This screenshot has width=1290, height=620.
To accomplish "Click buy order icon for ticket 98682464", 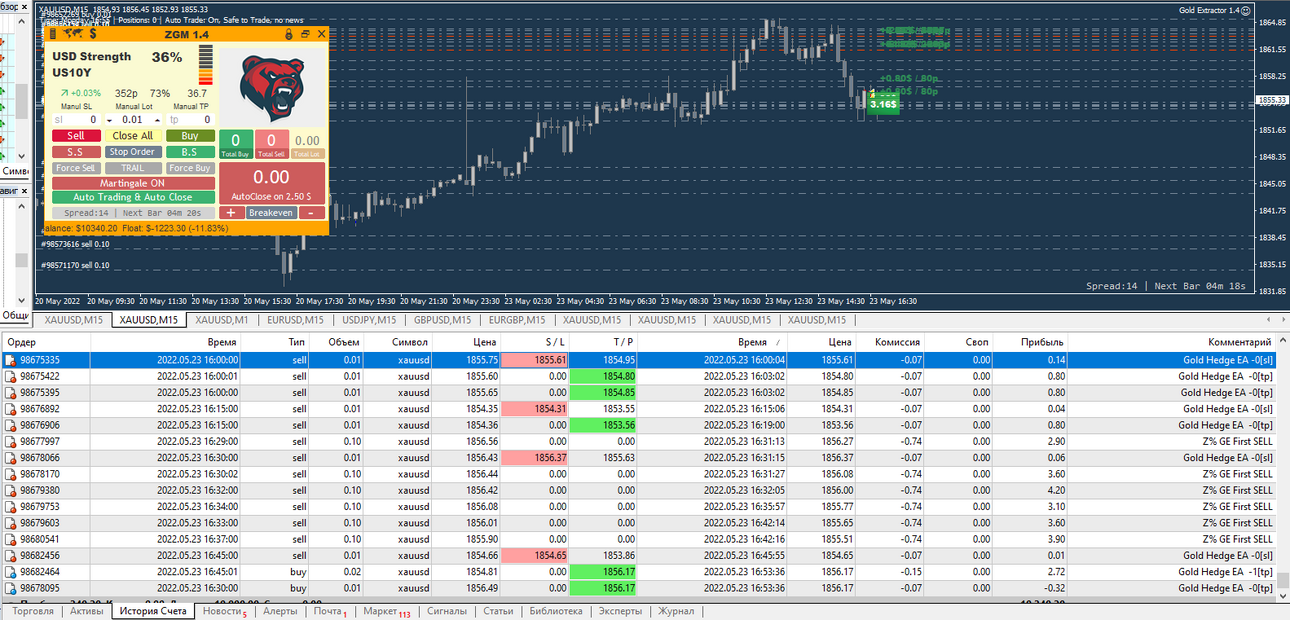I will [x=12, y=572].
